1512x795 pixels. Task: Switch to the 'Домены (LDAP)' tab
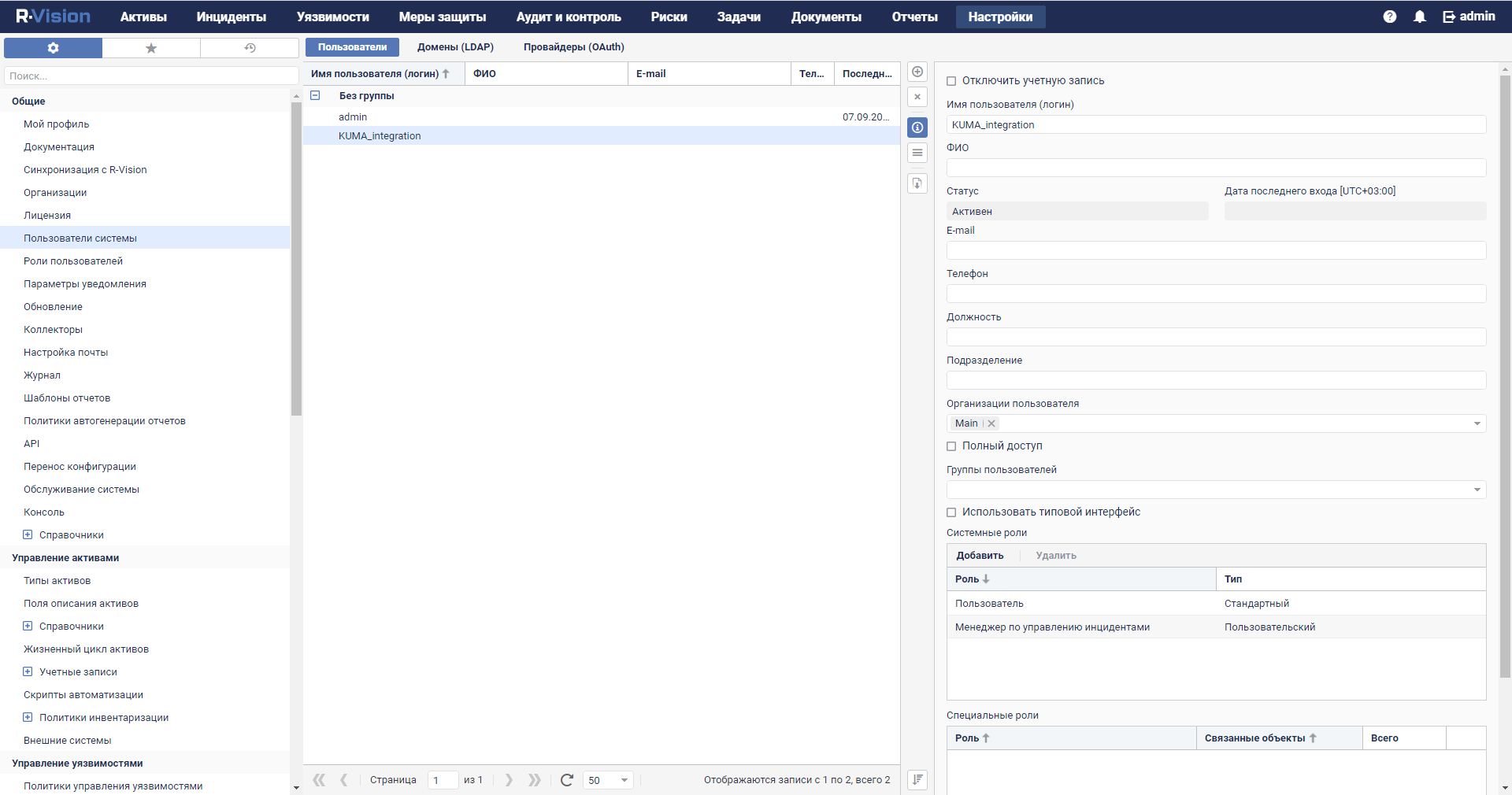[455, 46]
